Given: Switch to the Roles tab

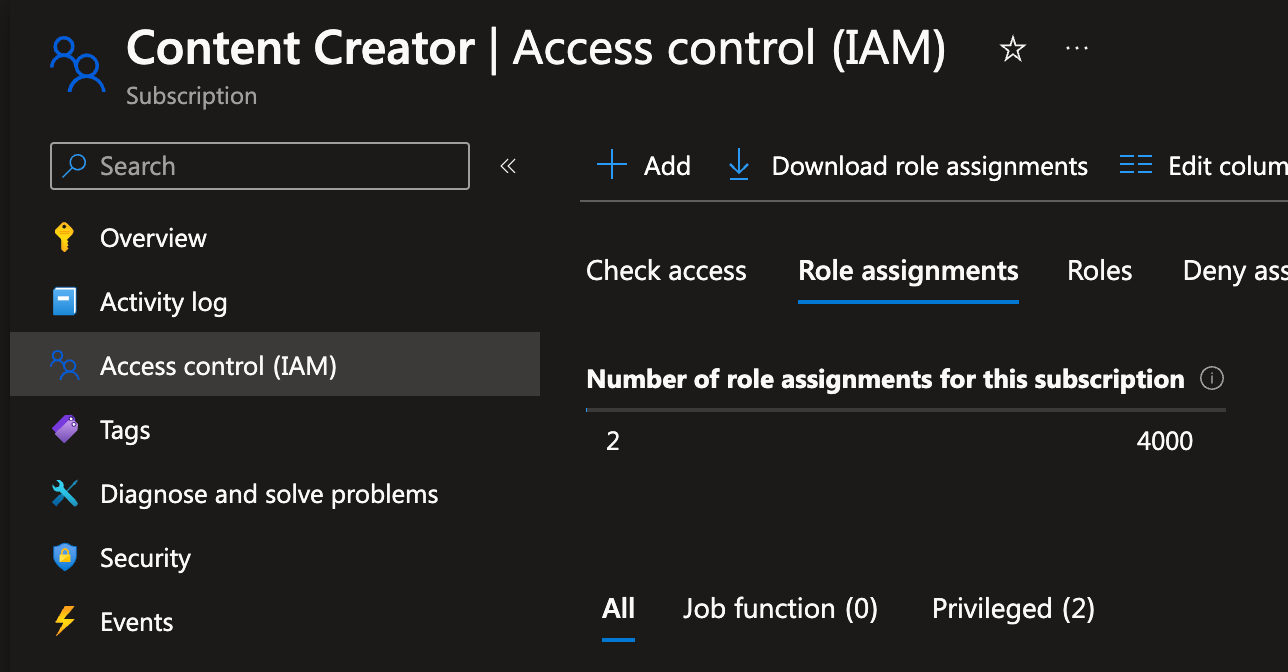Looking at the screenshot, I should pos(1099,271).
